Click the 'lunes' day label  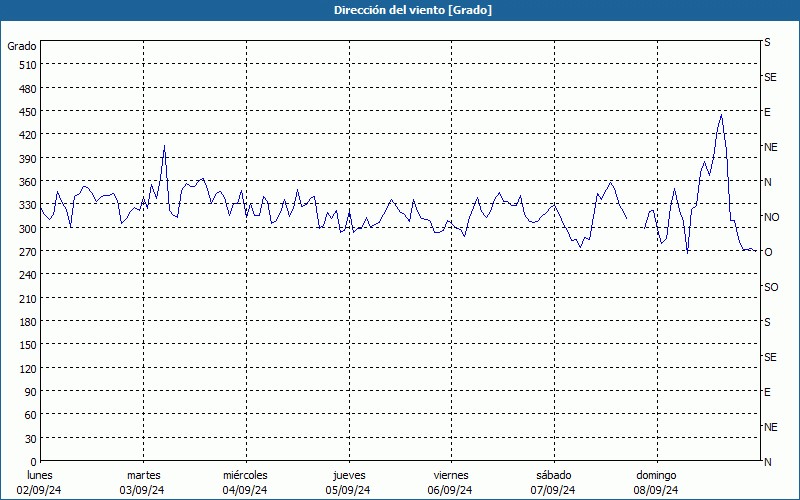point(40,476)
